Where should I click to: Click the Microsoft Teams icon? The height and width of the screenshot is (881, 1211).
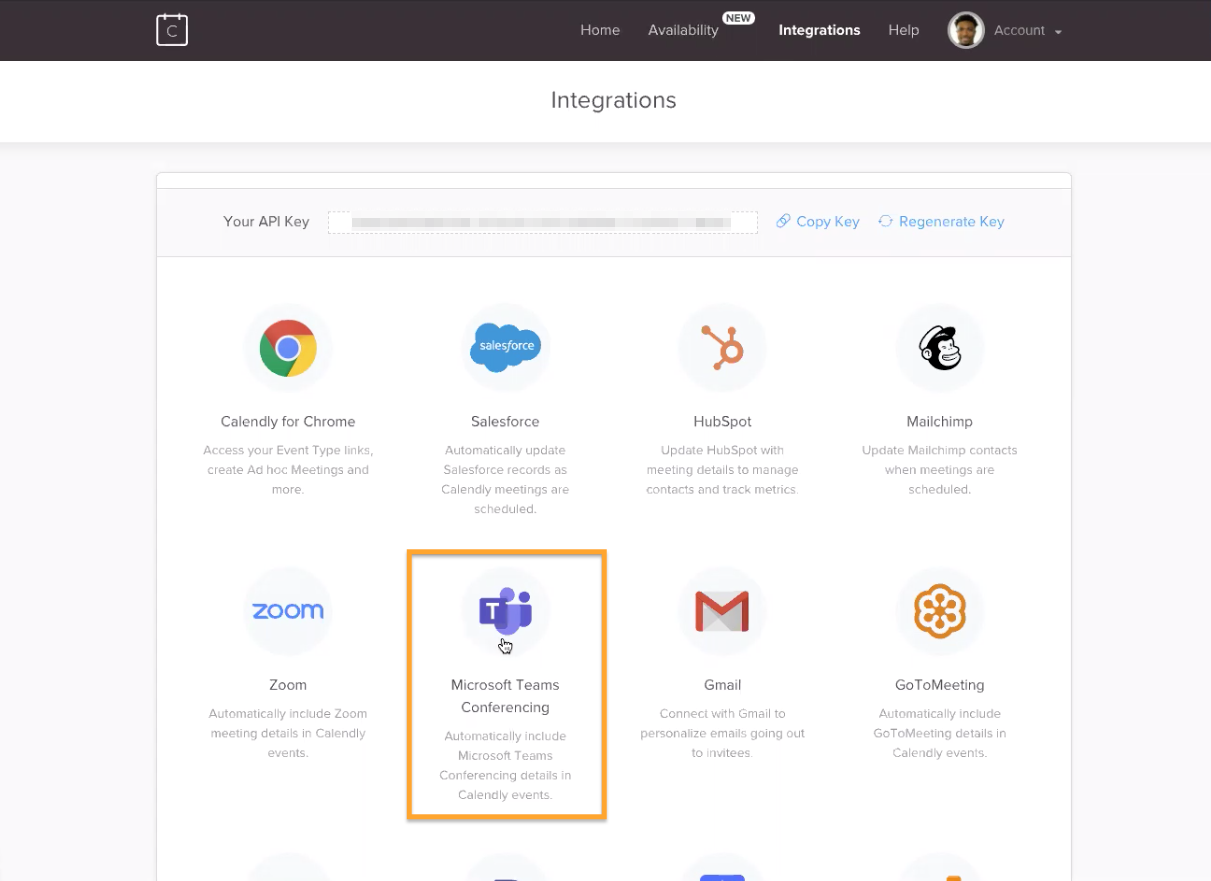(x=505, y=611)
